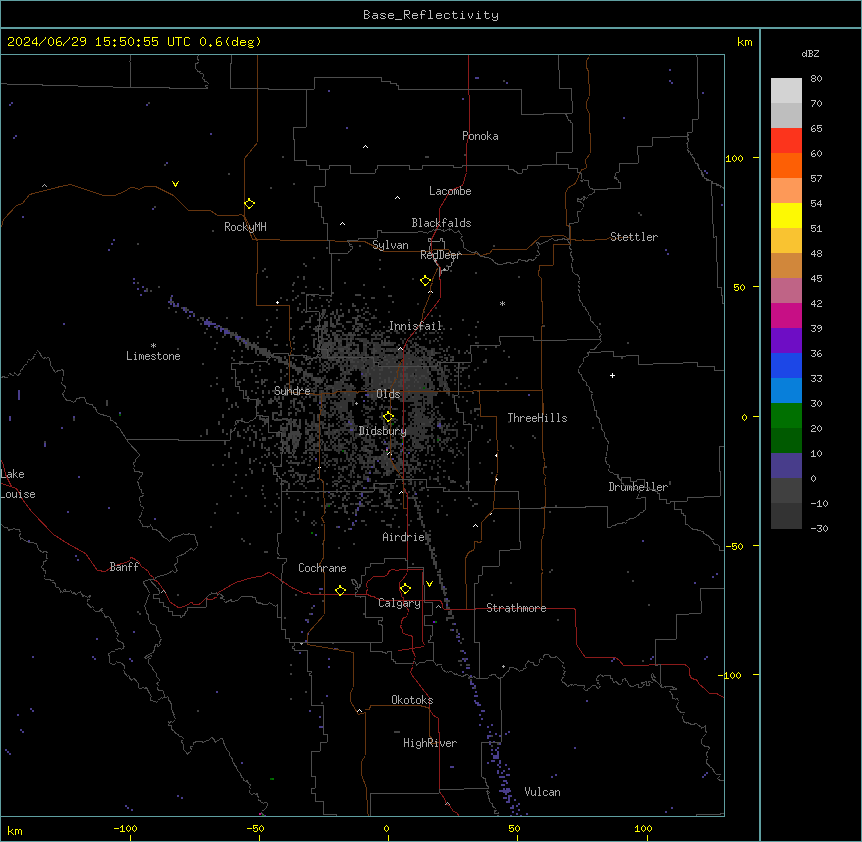
Task: Click the yellow marker below Cochrane label
Action: pyautogui.click(x=340, y=590)
